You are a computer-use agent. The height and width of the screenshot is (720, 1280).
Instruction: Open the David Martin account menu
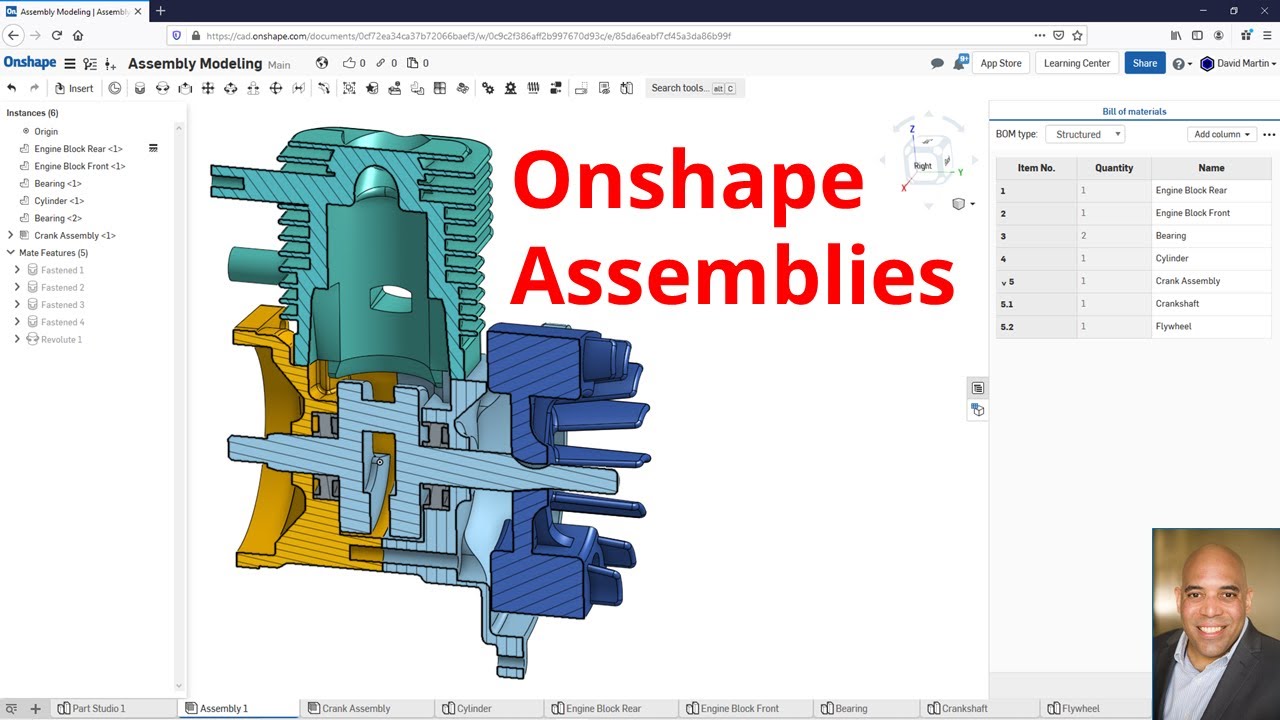coord(1238,63)
